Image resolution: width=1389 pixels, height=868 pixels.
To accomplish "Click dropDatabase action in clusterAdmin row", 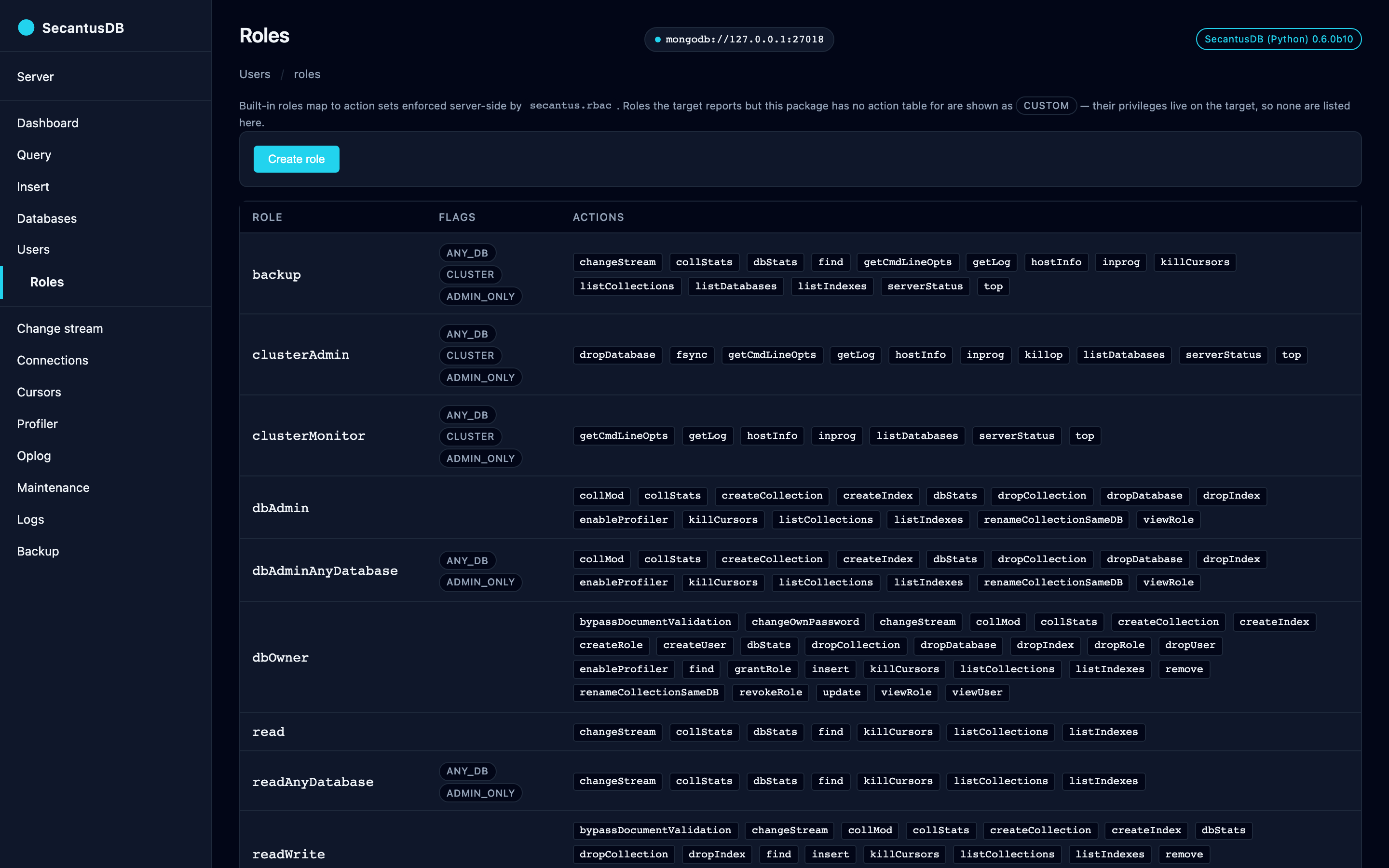I will coord(617,355).
